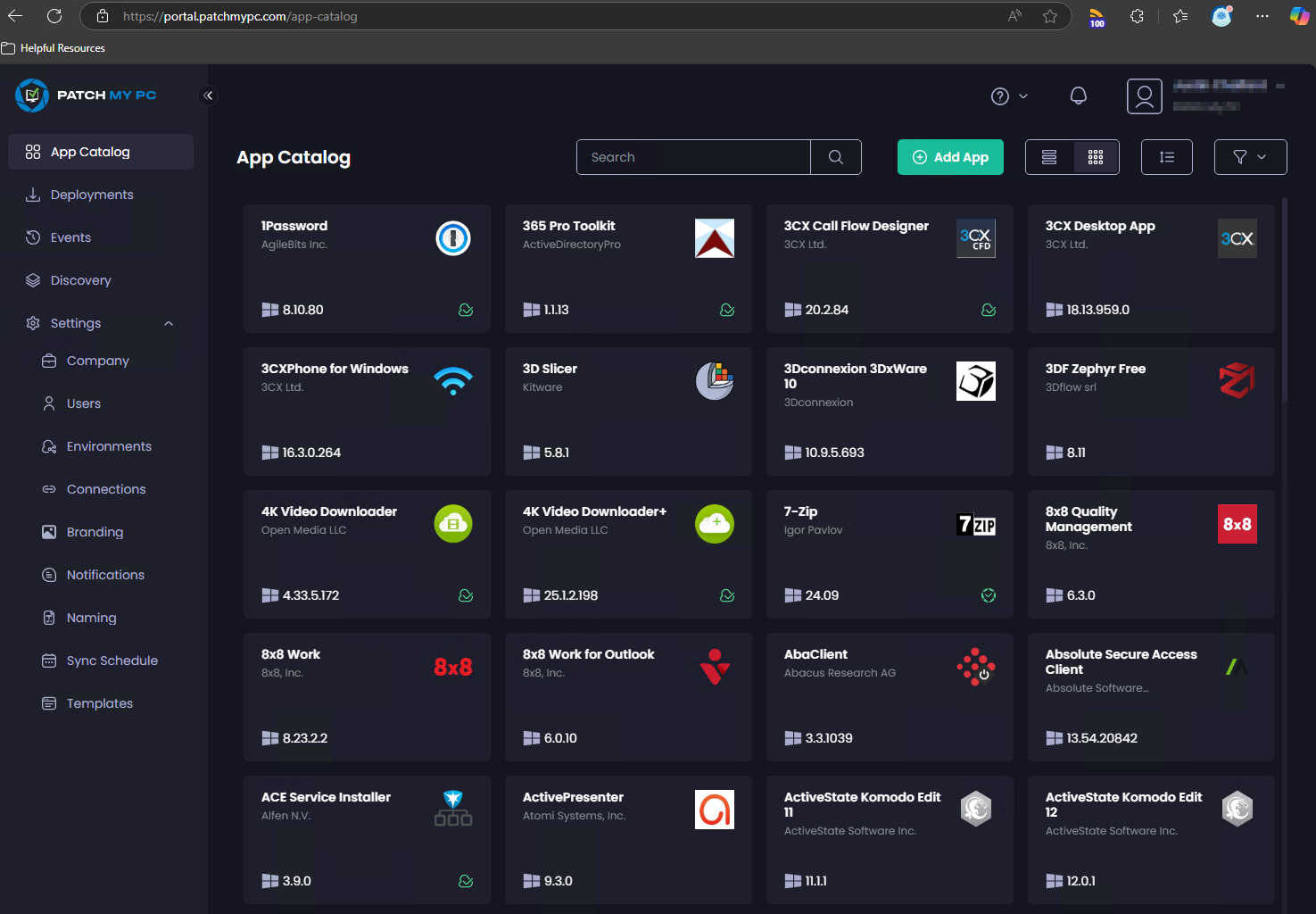Select the 3CX Desktop App logo
1316x914 pixels.
(1237, 237)
